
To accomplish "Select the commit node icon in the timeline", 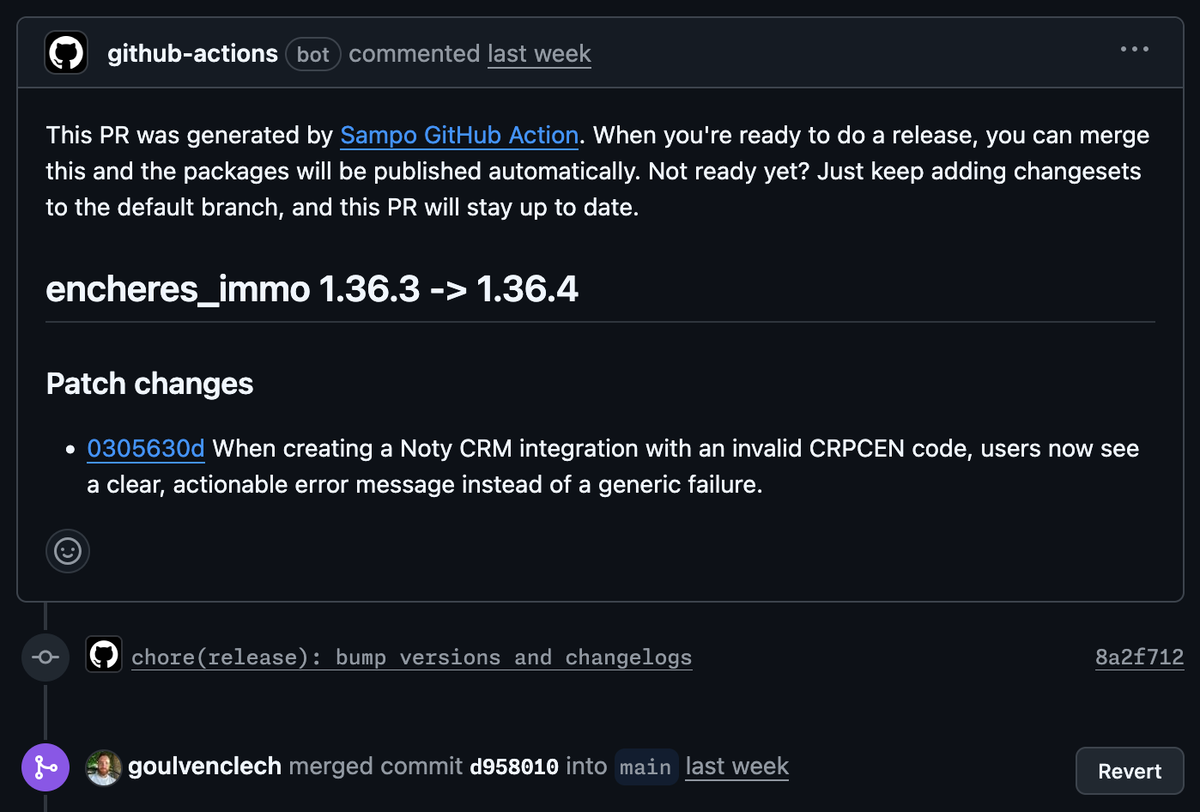I will pos(44,657).
